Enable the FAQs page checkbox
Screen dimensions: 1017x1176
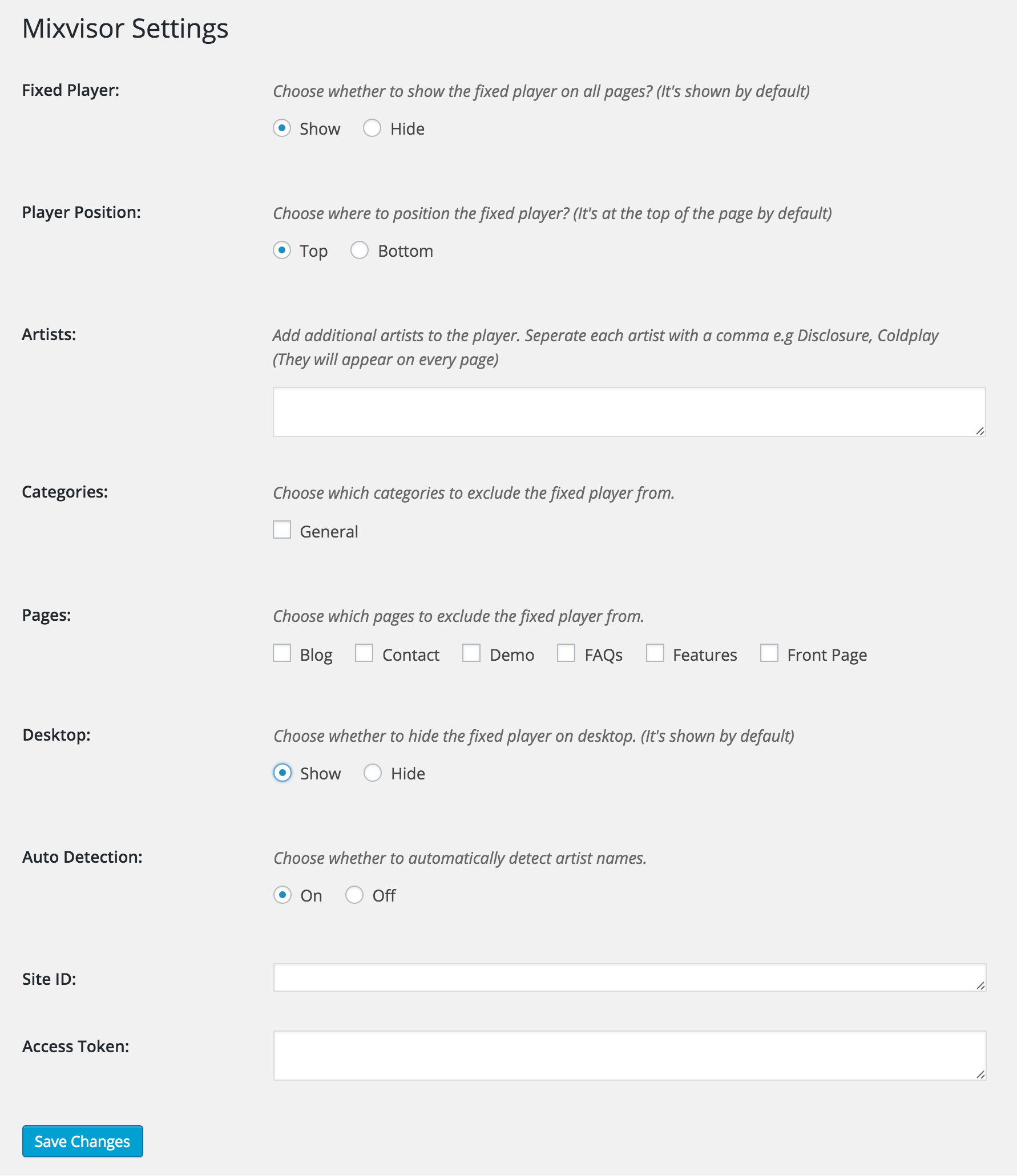[x=566, y=653]
